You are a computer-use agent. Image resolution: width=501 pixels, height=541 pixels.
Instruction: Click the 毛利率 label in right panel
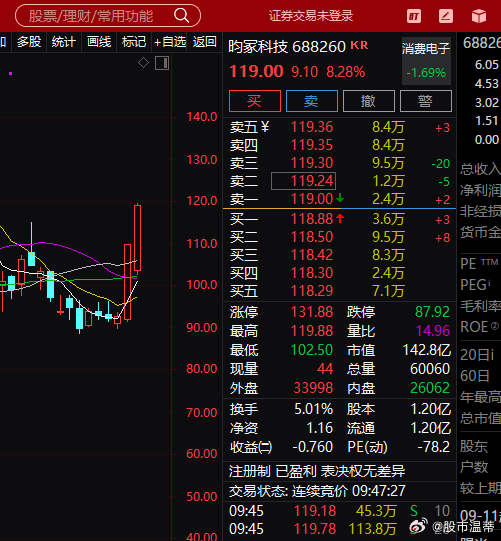coord(481,306)
